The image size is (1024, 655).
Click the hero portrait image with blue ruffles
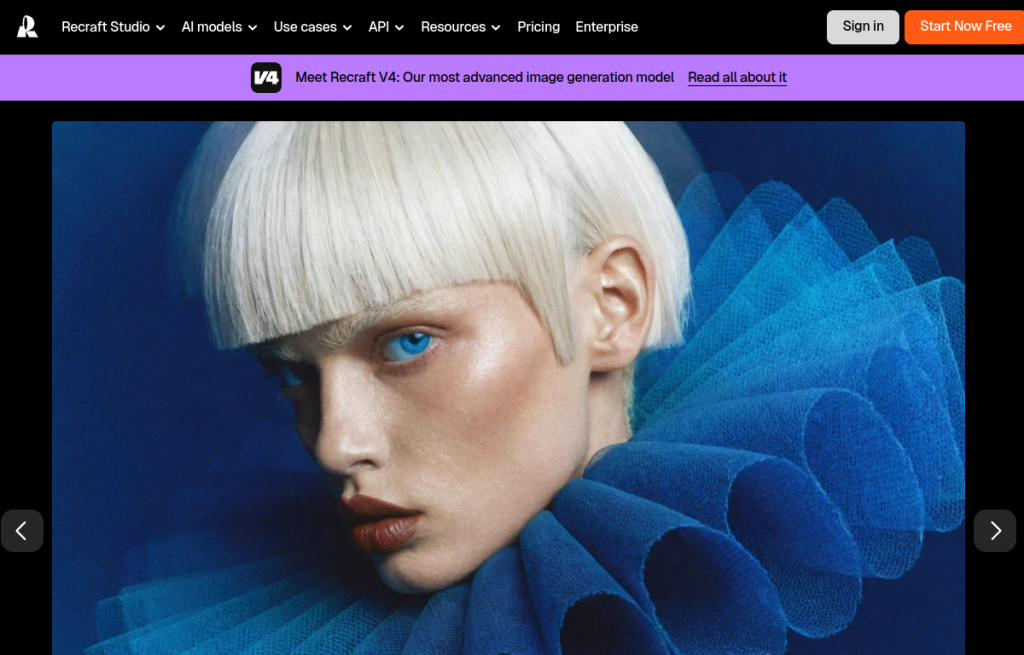click(x=508, y=388)
